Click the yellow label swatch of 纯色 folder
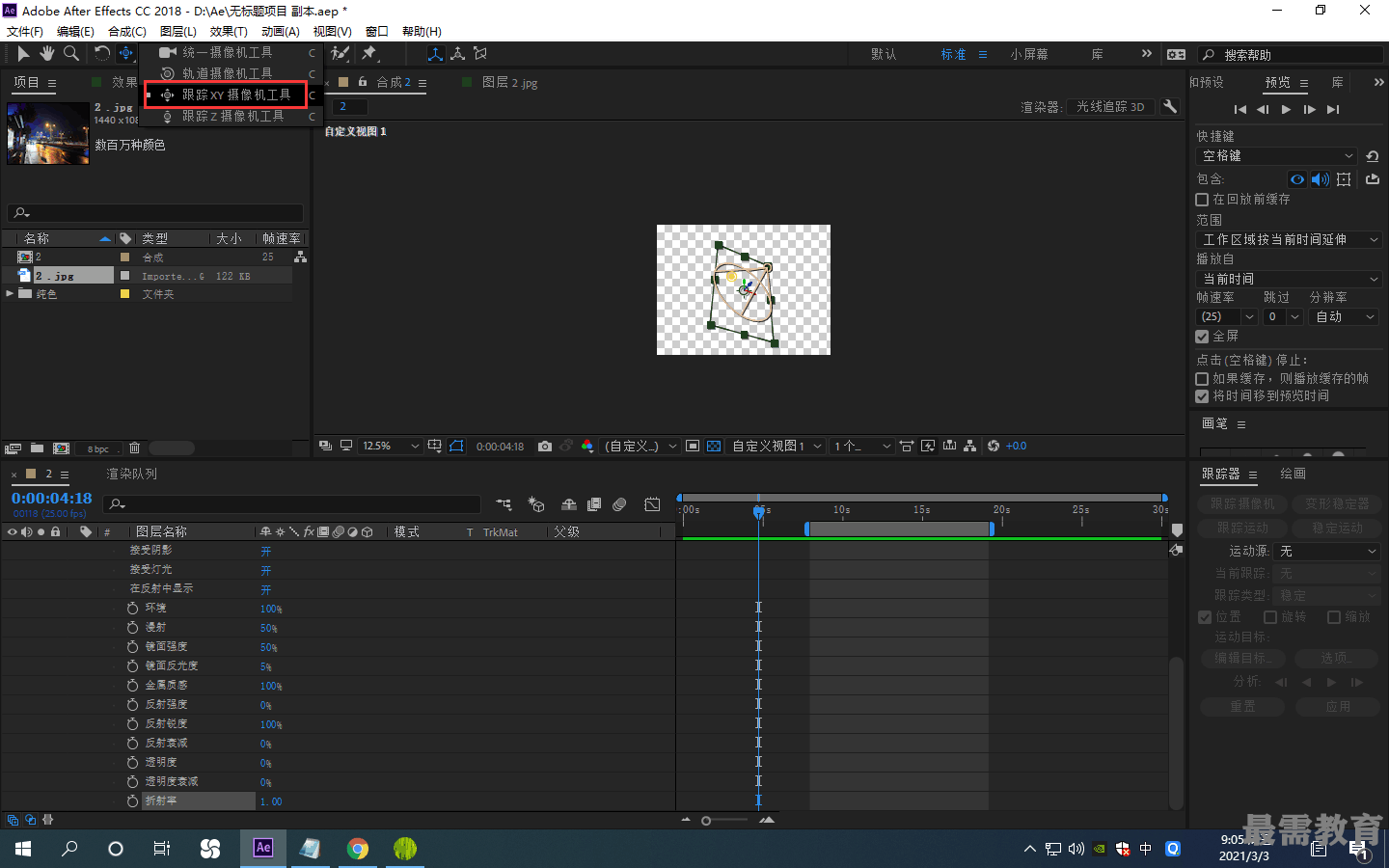1389x868 pixels. [x=124, y=294]
